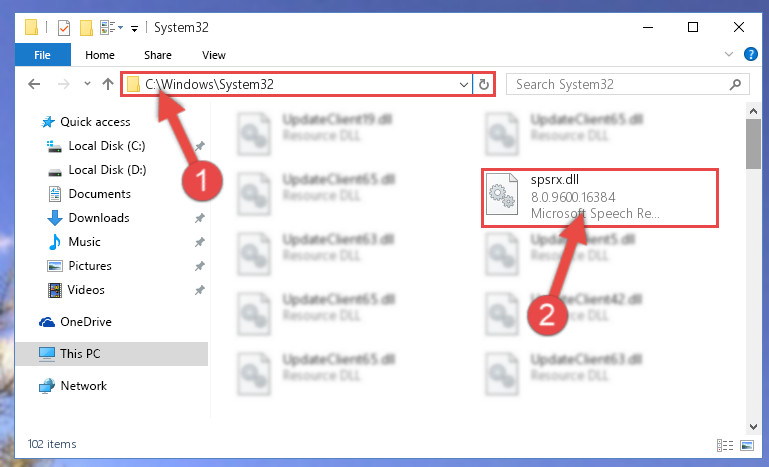The height and width of the screenshot is (467, 769).
Task: Open the File menu
Action: coord(43,55)
